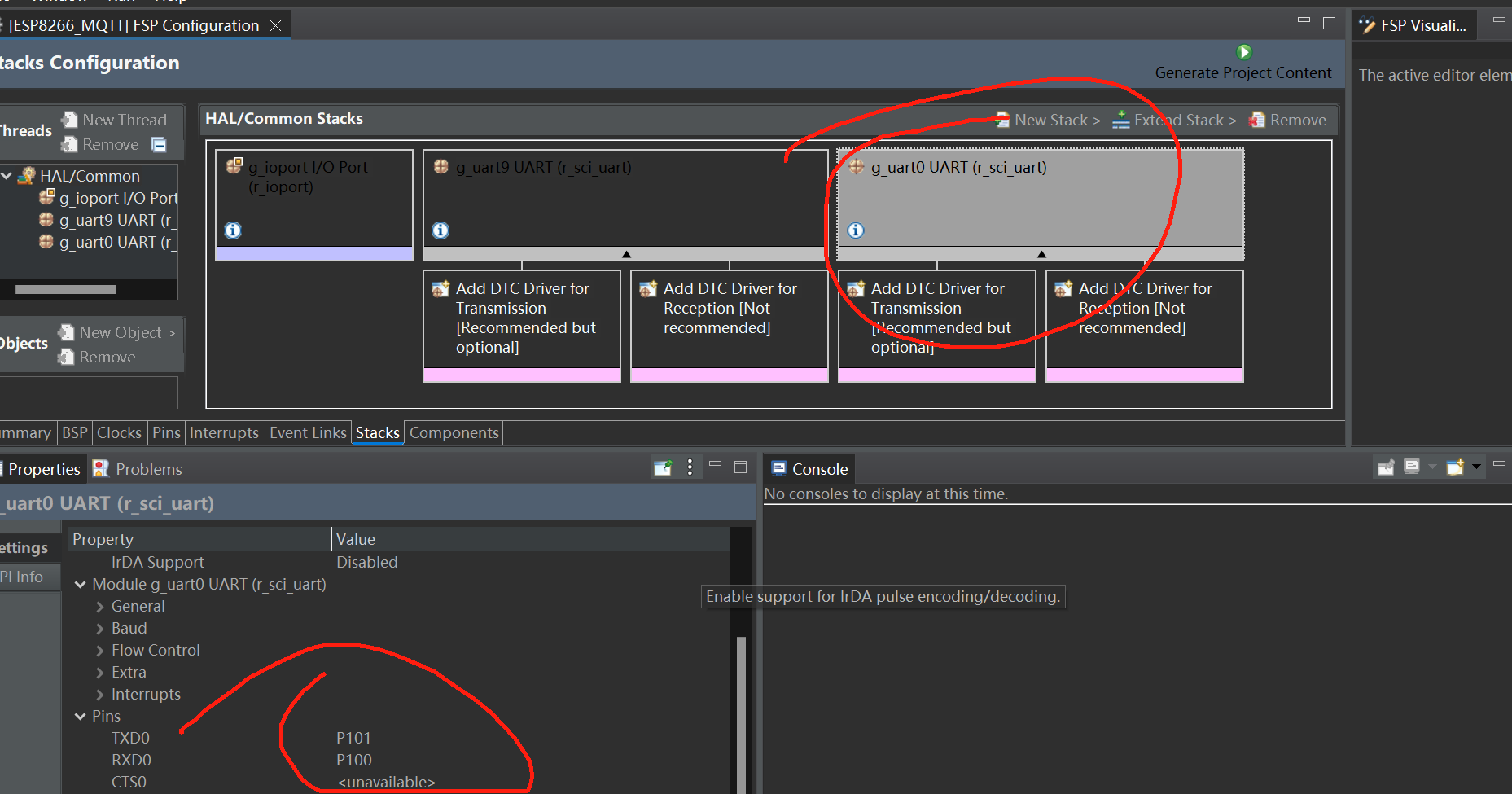Click the collapse icon beside threads Remove
Image resolution: width=1512 pixels, height=794 pixels.
pyautogui.click(x=159, y=145)
